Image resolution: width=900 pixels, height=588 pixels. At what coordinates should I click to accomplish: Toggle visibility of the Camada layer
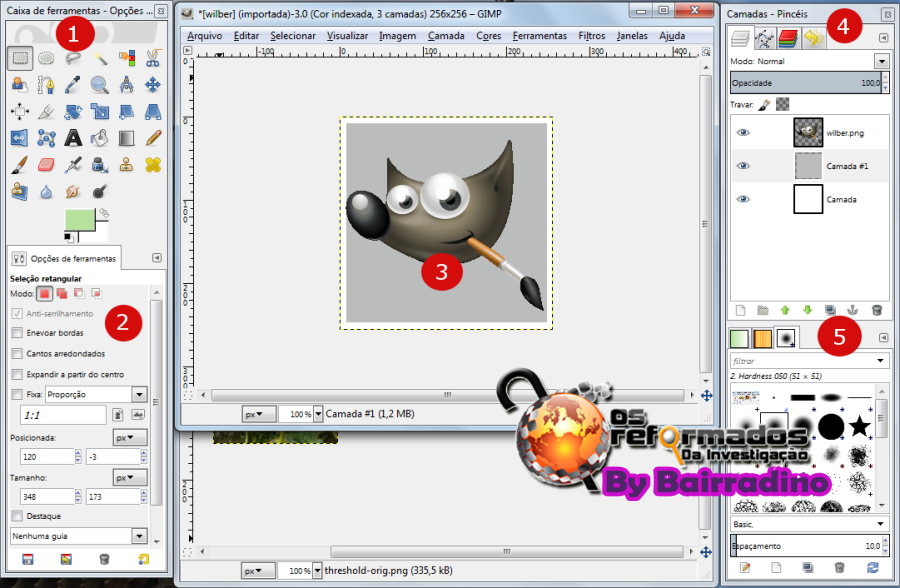[743, 199]
